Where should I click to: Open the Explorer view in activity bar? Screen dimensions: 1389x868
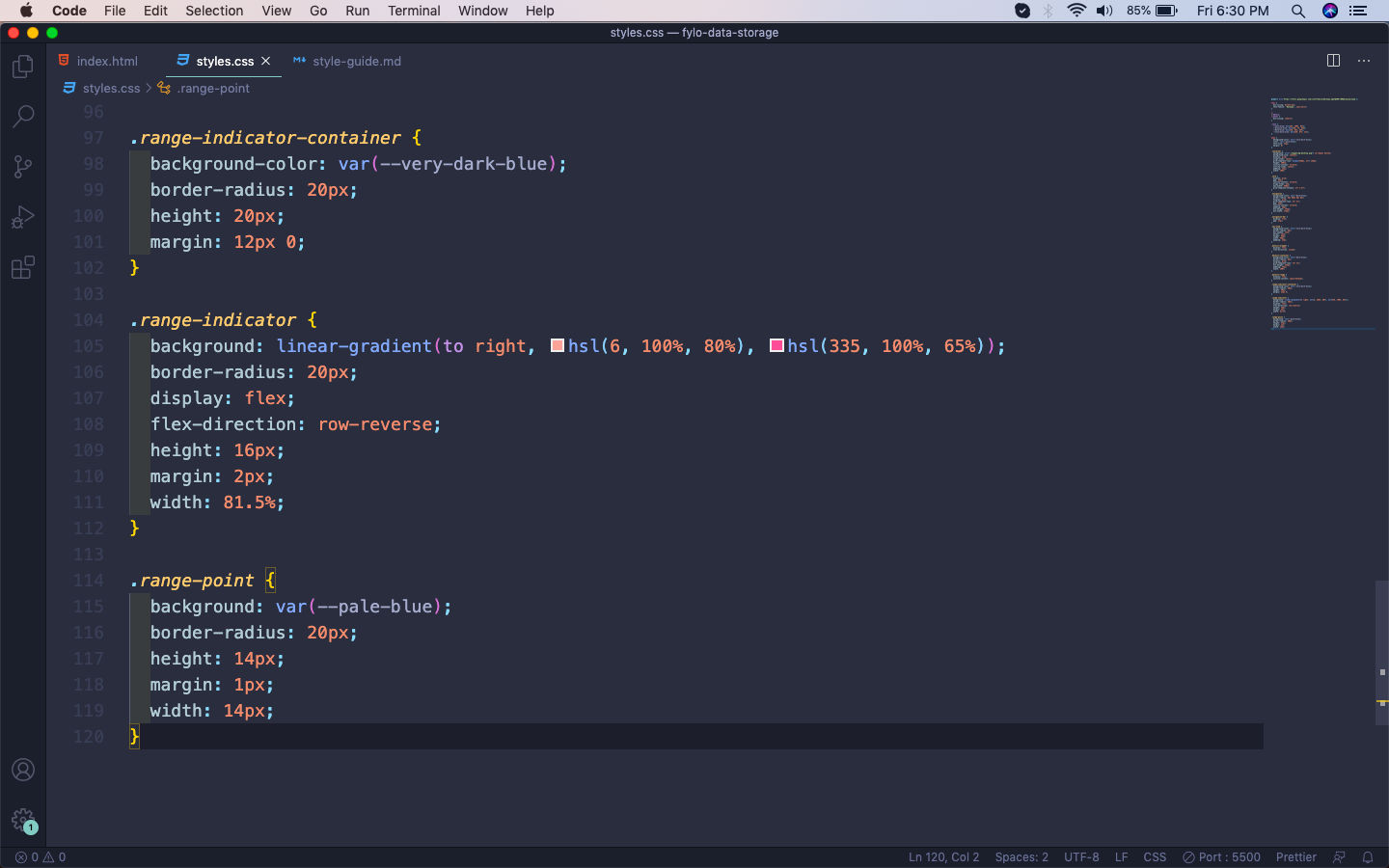[x=23, y=67]
